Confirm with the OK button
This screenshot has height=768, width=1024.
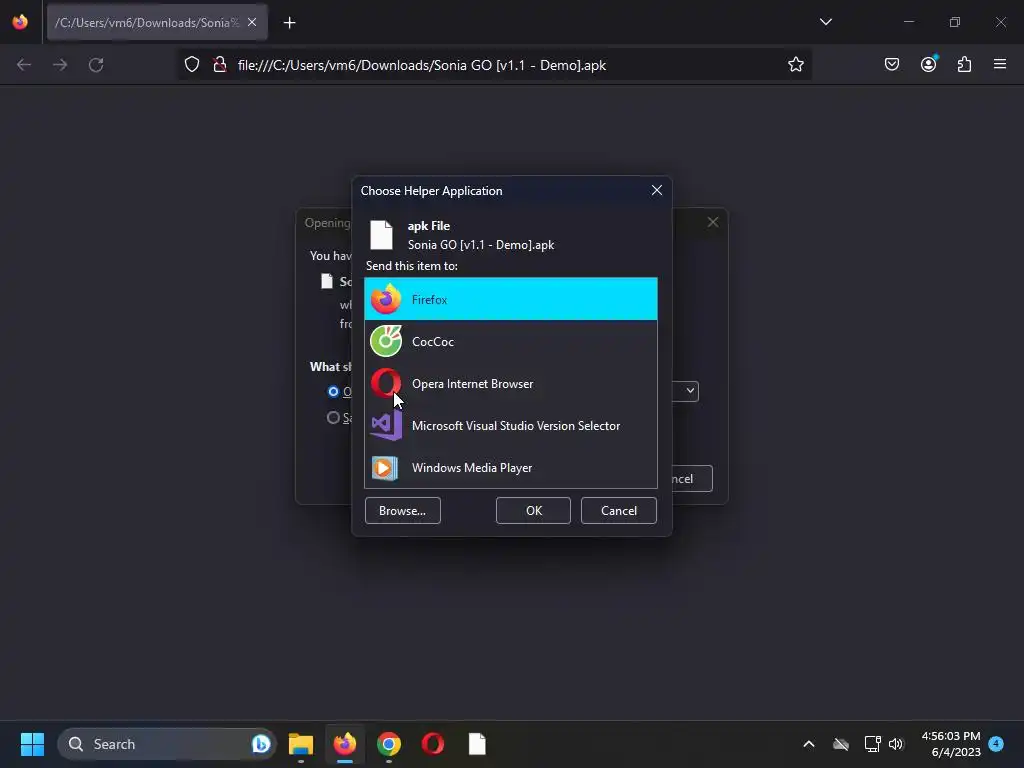(x=534, y=511)
